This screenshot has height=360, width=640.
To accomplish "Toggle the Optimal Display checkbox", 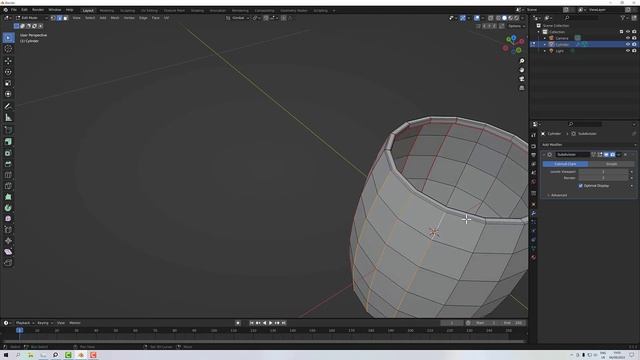I will (580, 186).
